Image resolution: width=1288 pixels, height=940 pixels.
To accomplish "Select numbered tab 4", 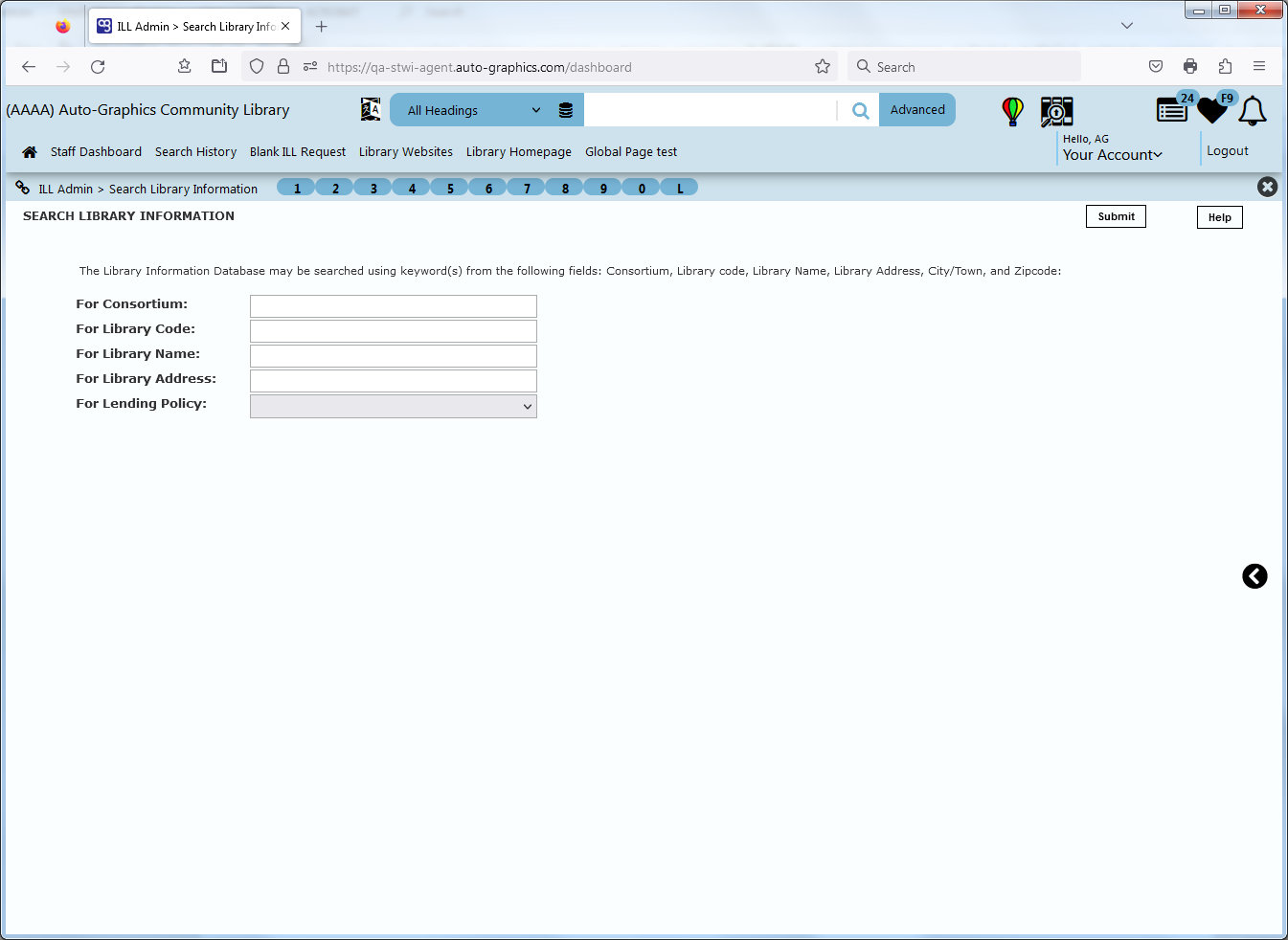I will 412,188.
